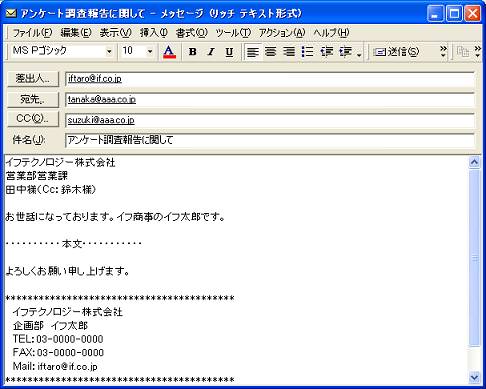Screen dimensions: 486x389
Task: Center align the text
Action: point(271,52)
